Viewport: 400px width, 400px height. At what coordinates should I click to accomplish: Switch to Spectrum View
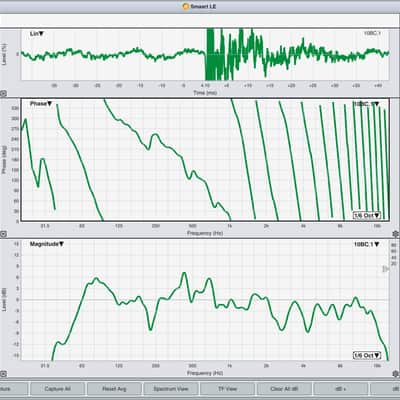171,389
